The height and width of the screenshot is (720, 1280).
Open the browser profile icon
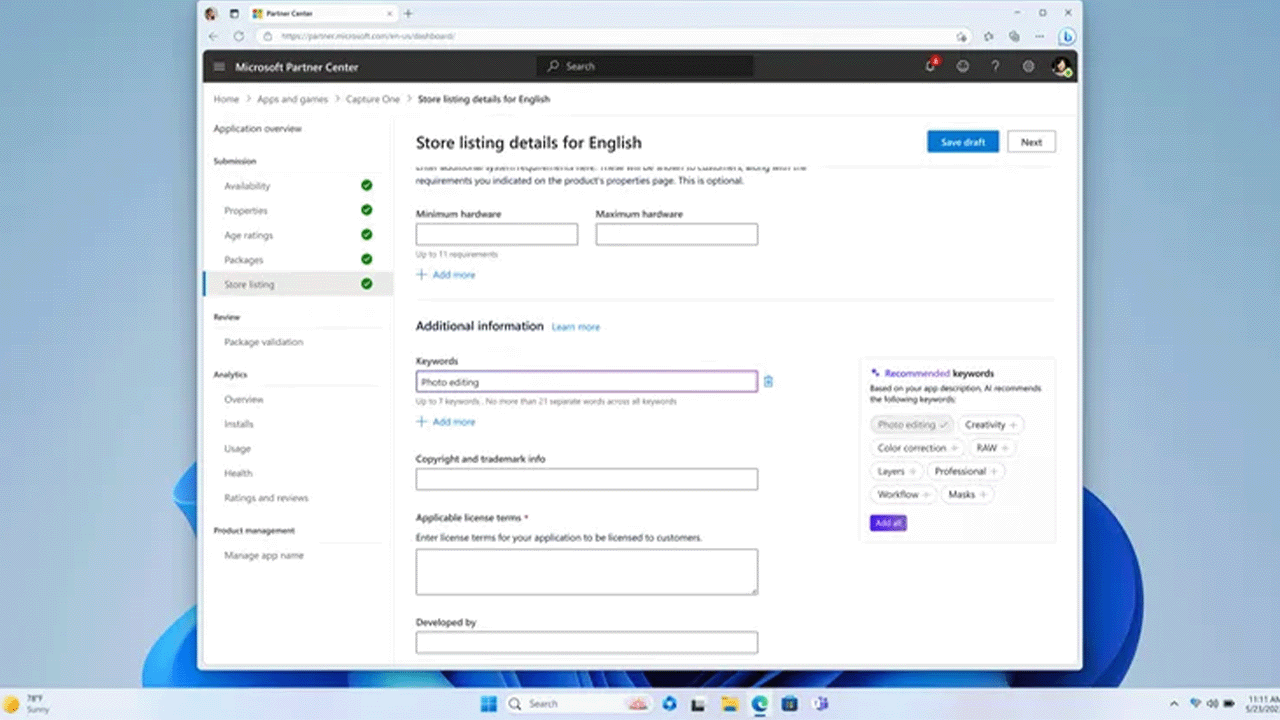coord(211,14)
